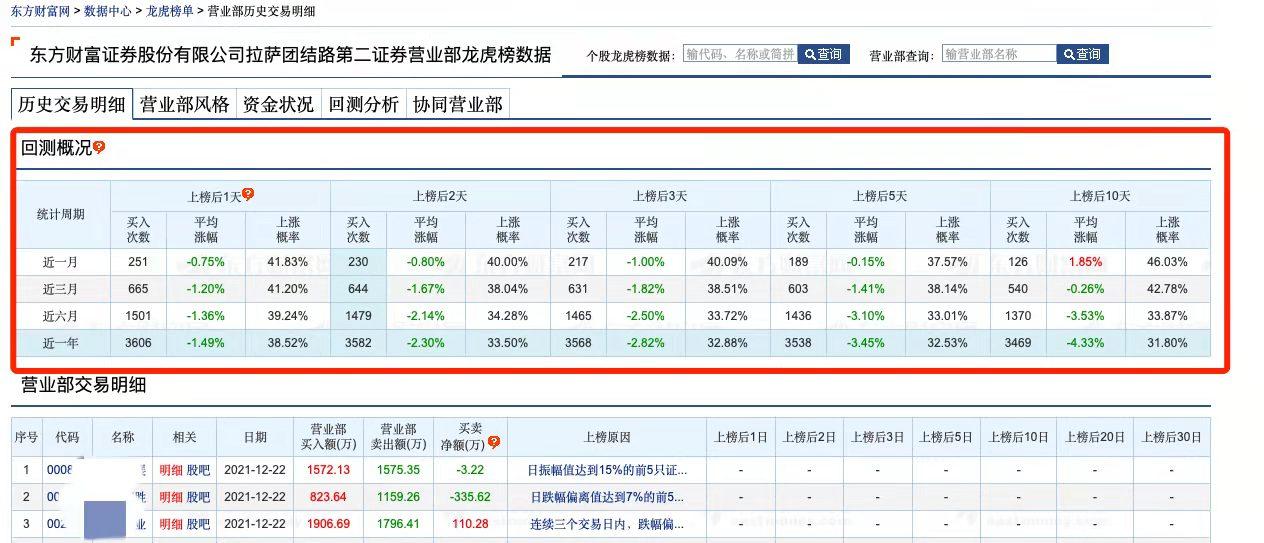This screenshot has height=543, width=1264.
Task: Select the 历史交易明细 tab
Action: click(x=72, y=104)
